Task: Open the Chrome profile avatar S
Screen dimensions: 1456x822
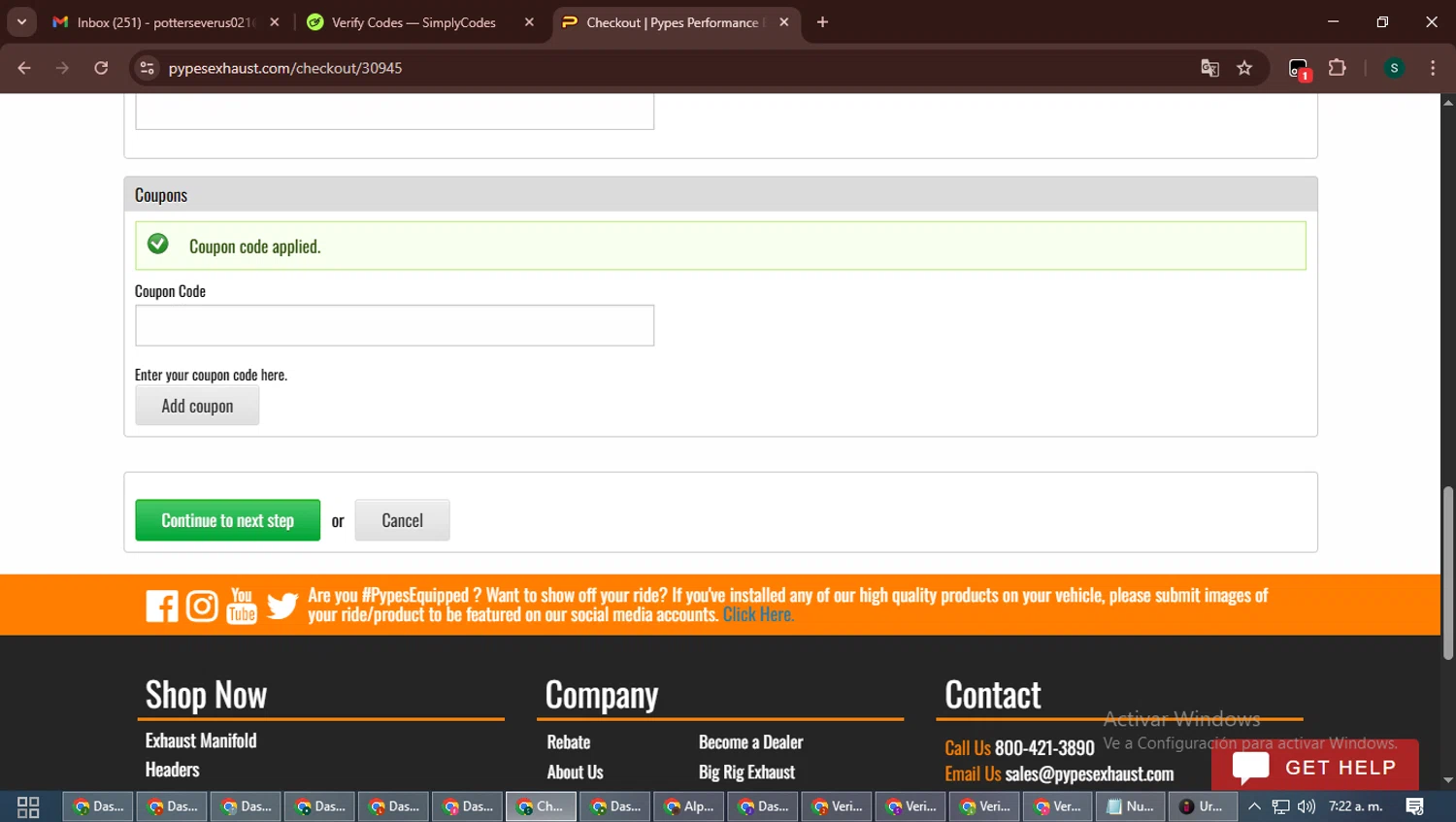Action: click(x=1394, y=68)
